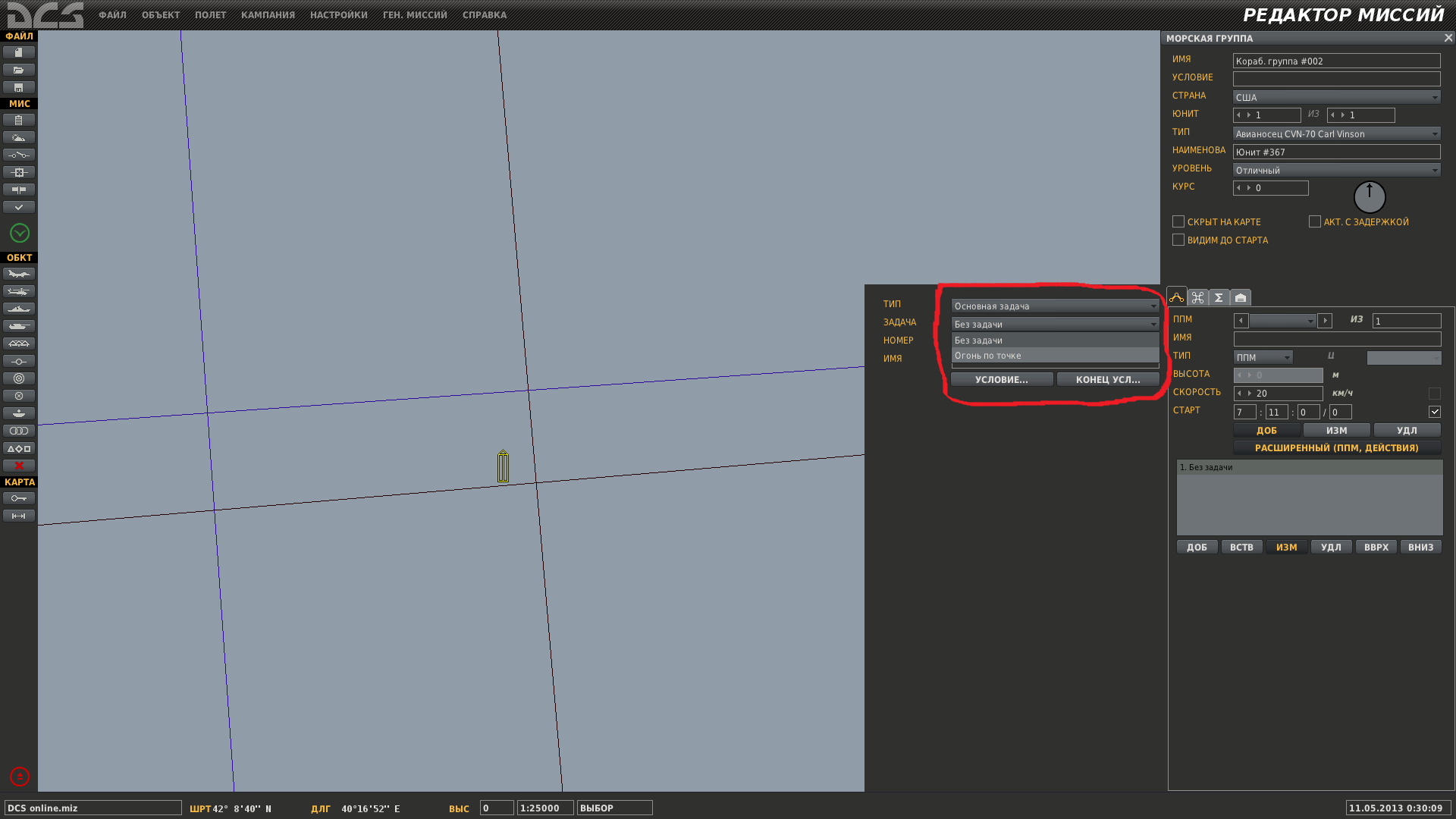Screen dimensions: 1456x819
Task: Open the СПРАВКА menu
Action: tap(484, 15)
